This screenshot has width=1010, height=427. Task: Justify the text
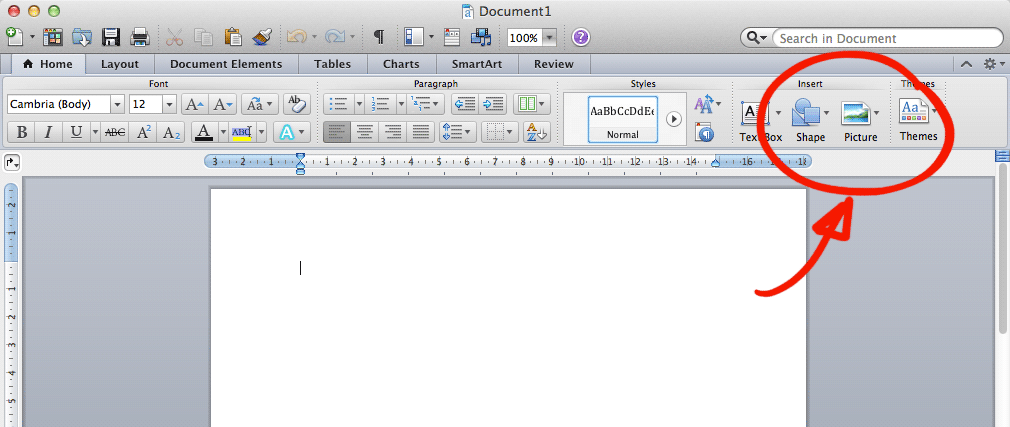(x=421, y=132)
